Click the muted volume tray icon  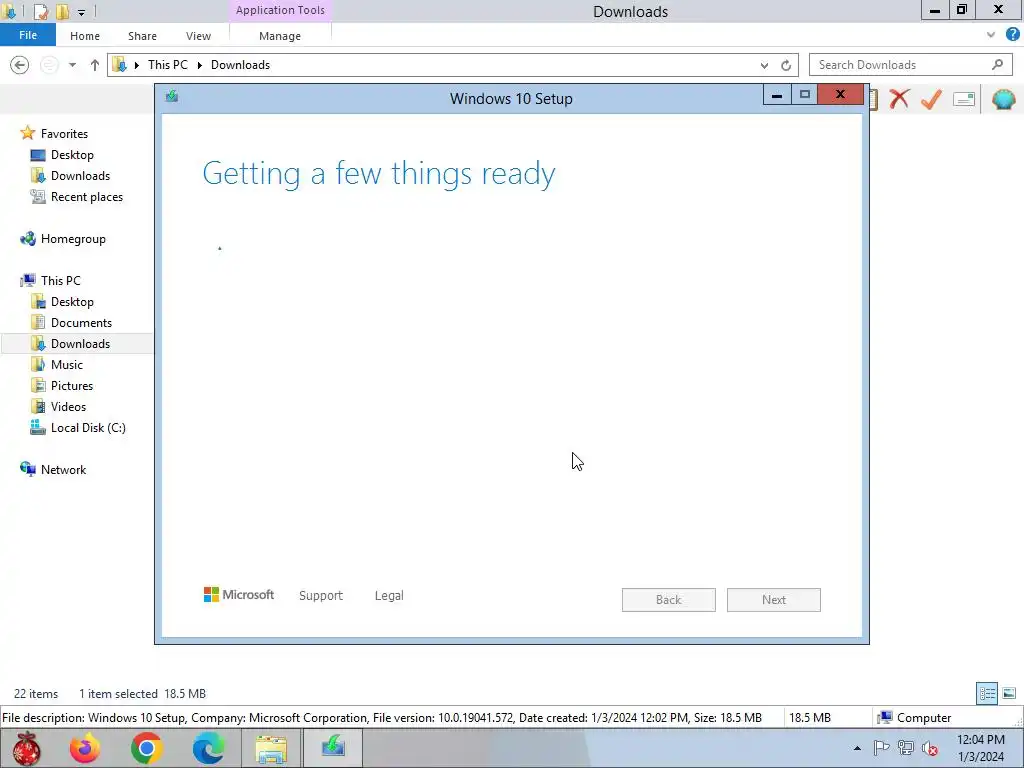(x=930, y=748)
